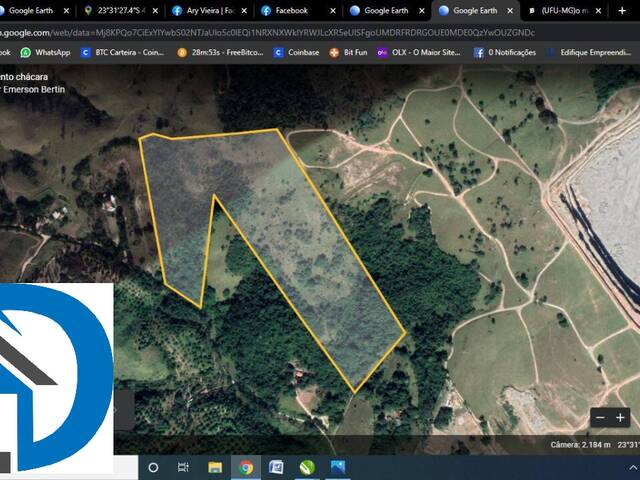Switch to the Ary Vieira Facebook tab

click(x=210, y=11)
